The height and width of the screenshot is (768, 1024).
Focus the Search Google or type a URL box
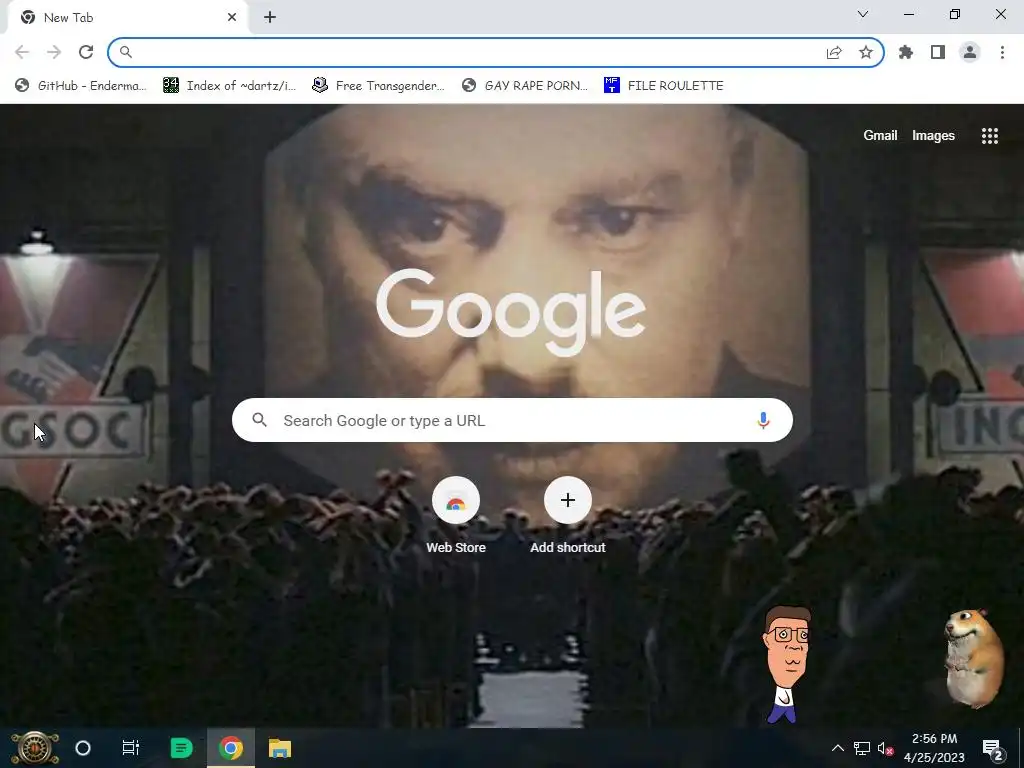pos(512,420)
